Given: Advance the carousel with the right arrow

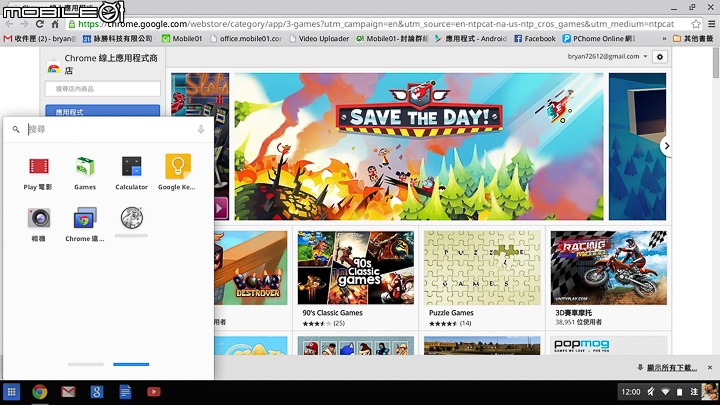Looking at the screenshot, I should [666, 146].
